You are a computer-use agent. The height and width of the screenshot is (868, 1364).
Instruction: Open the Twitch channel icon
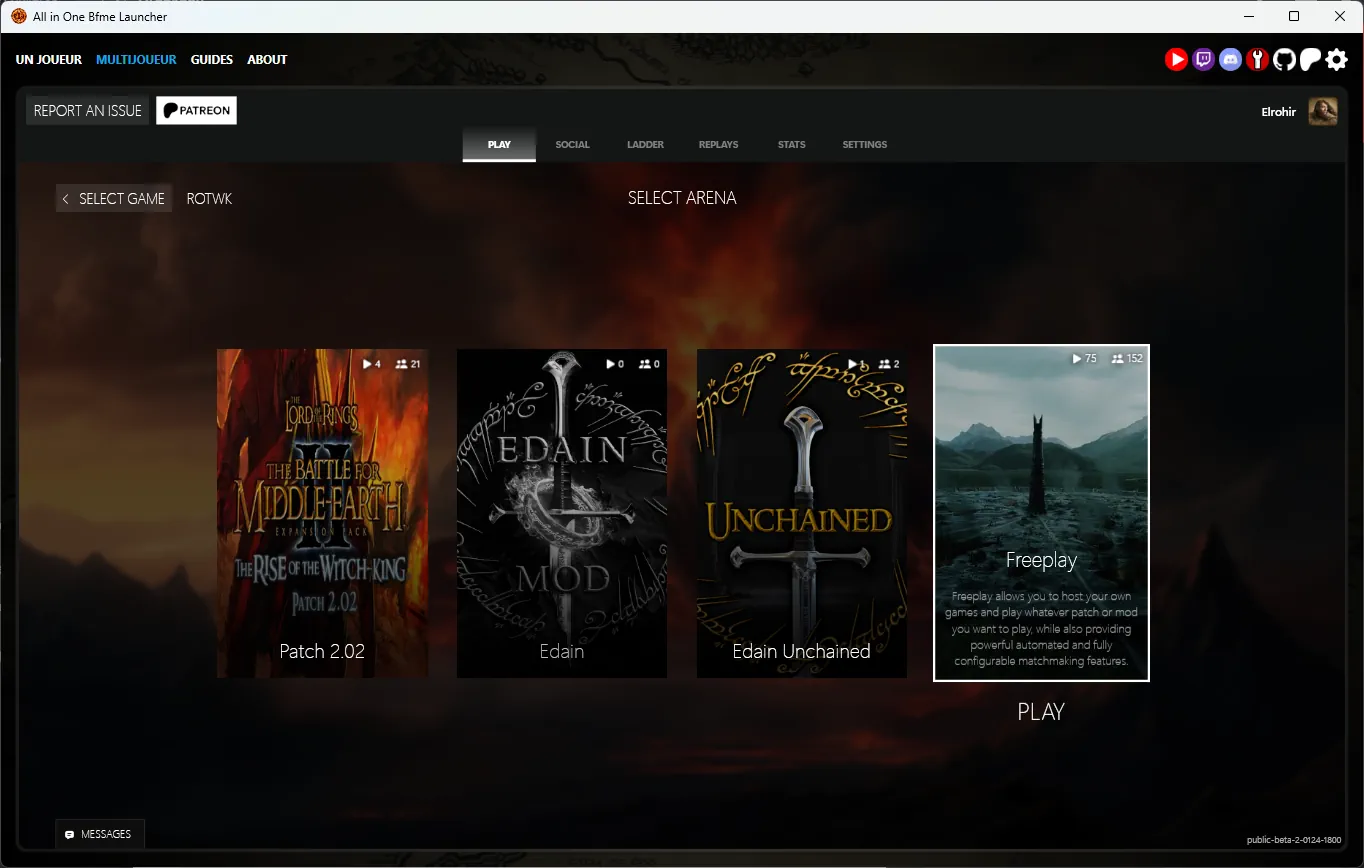pyautogui.click(x=1203, y=60)
